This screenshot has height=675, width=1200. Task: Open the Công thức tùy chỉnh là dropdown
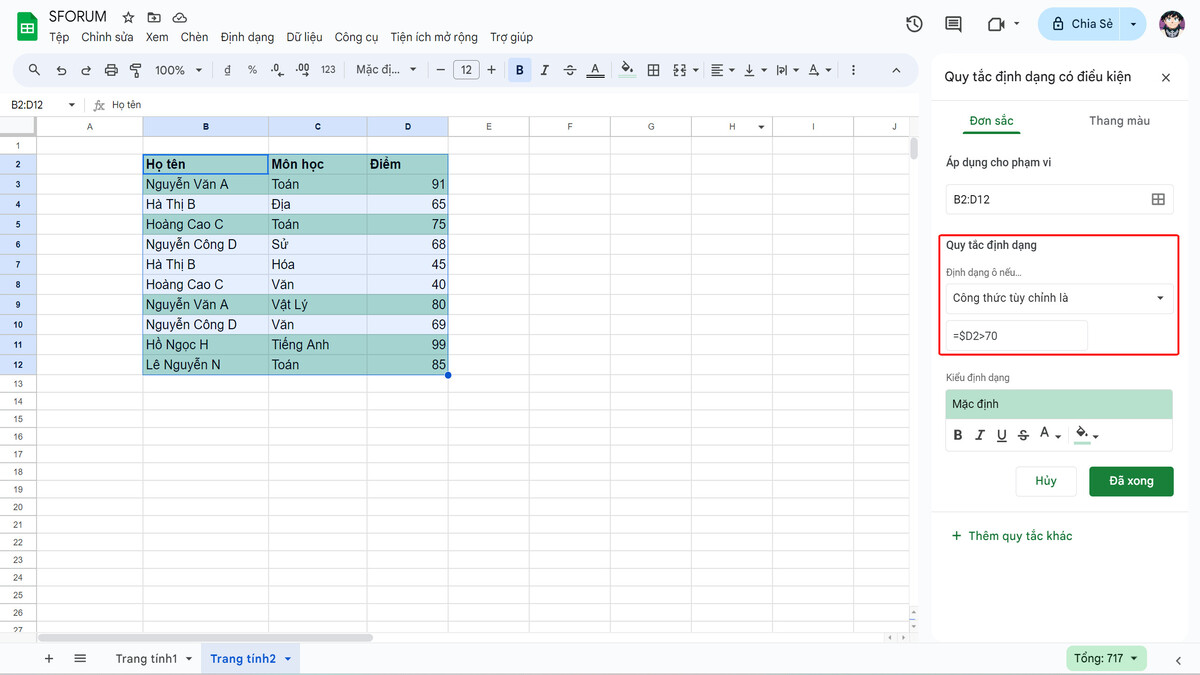point(1059,298)
